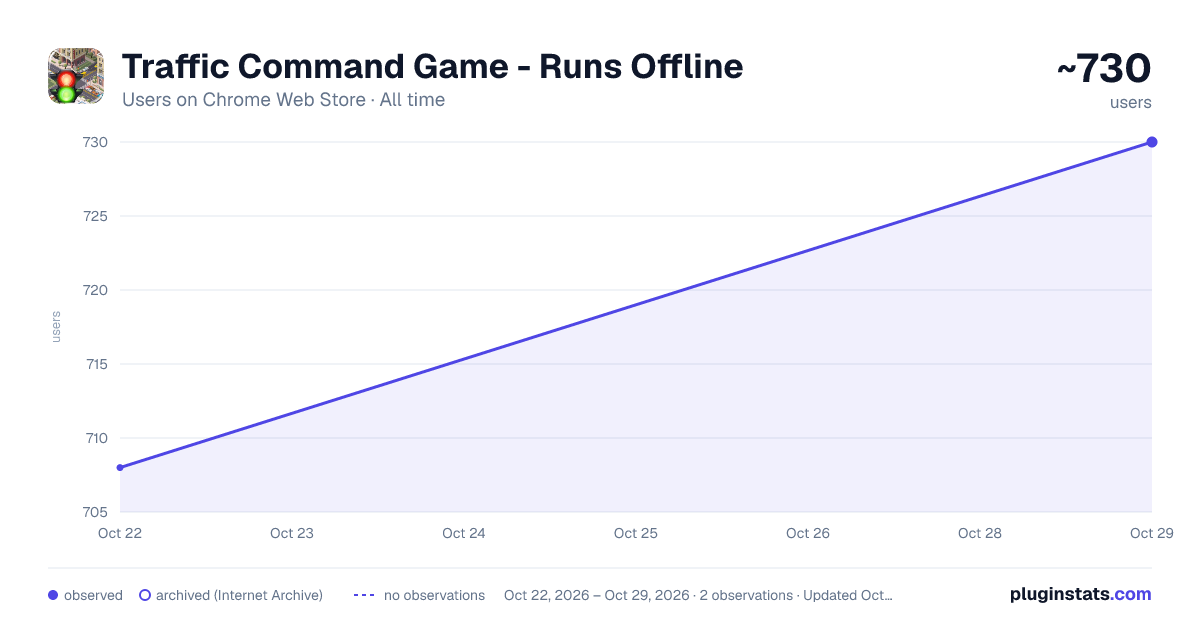1200x630 pixels.
Task: Click the subtitle 'Users on Chrome Web Store · All time'
Action: coord(283,100)
